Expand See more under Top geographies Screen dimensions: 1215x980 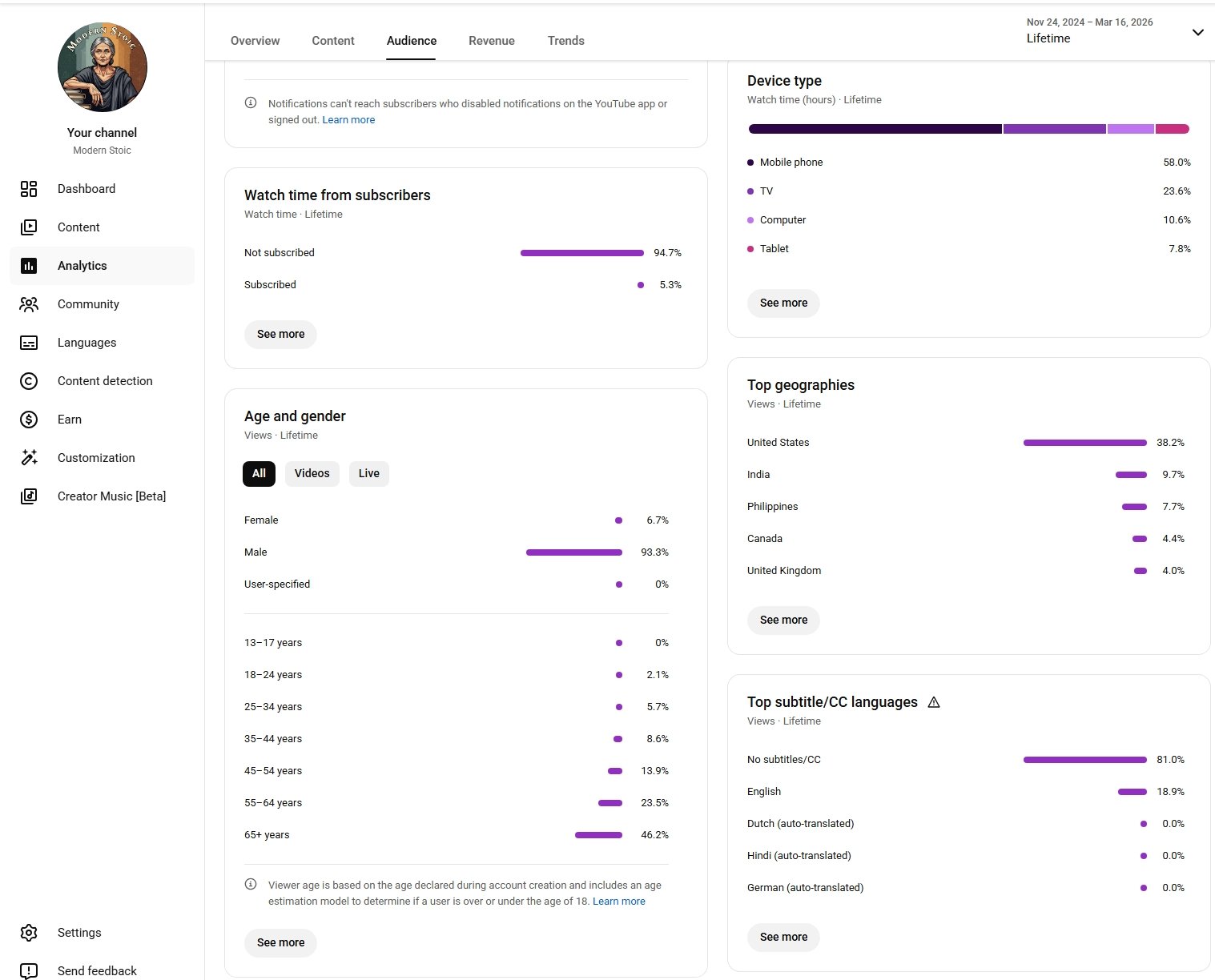783,620
